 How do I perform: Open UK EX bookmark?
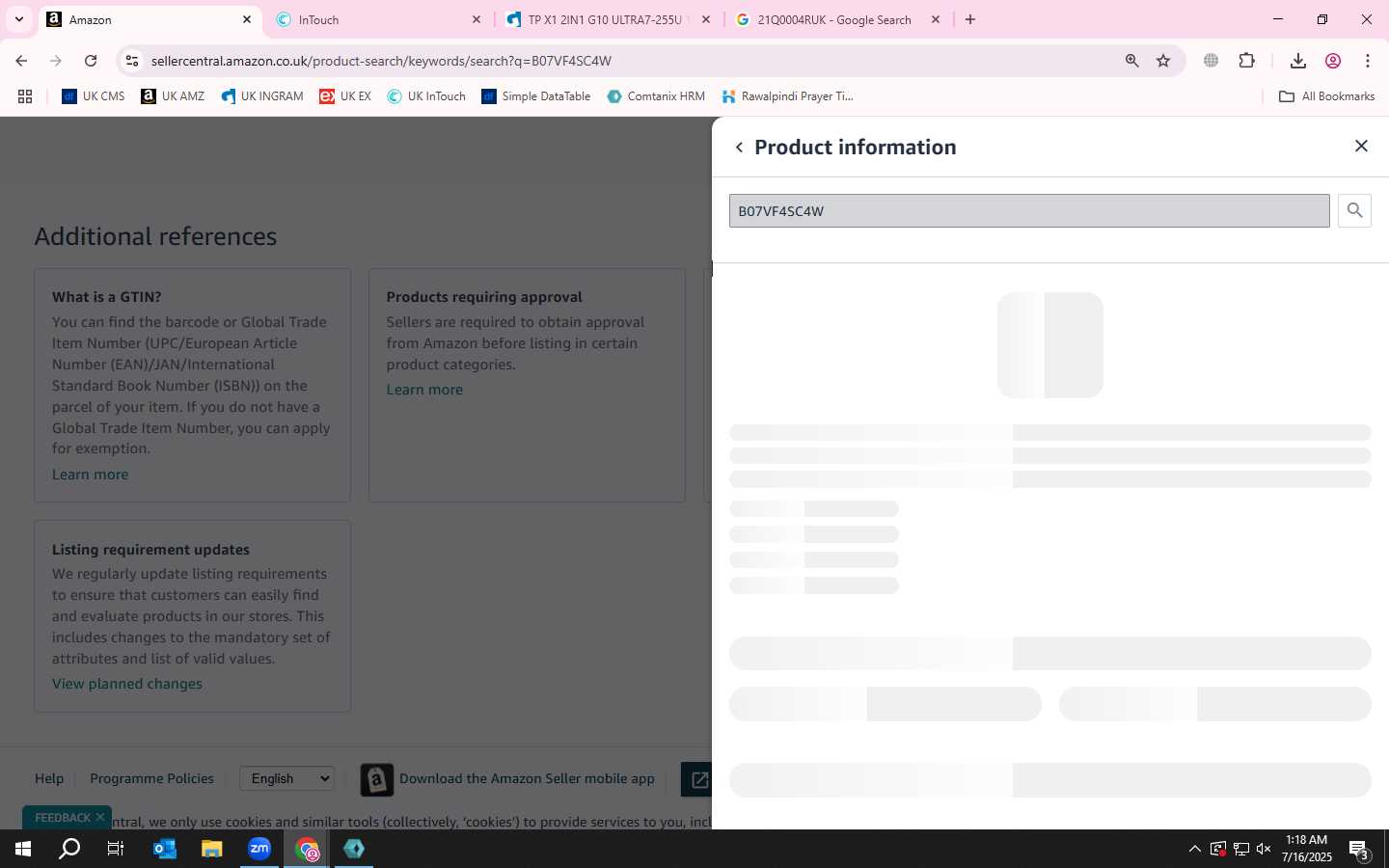click(x=345, y=96)
